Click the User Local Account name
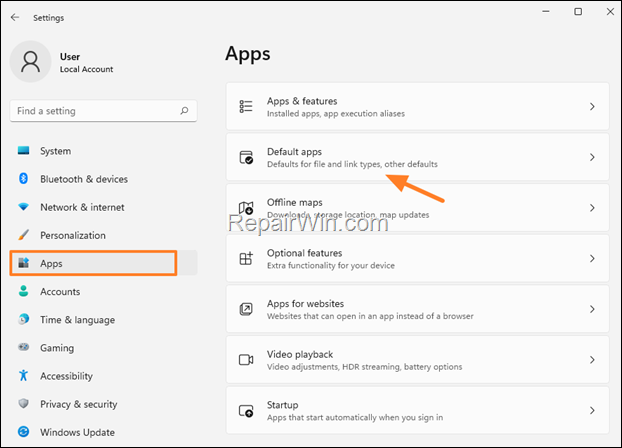622x448 pixels. click(86, 63)
